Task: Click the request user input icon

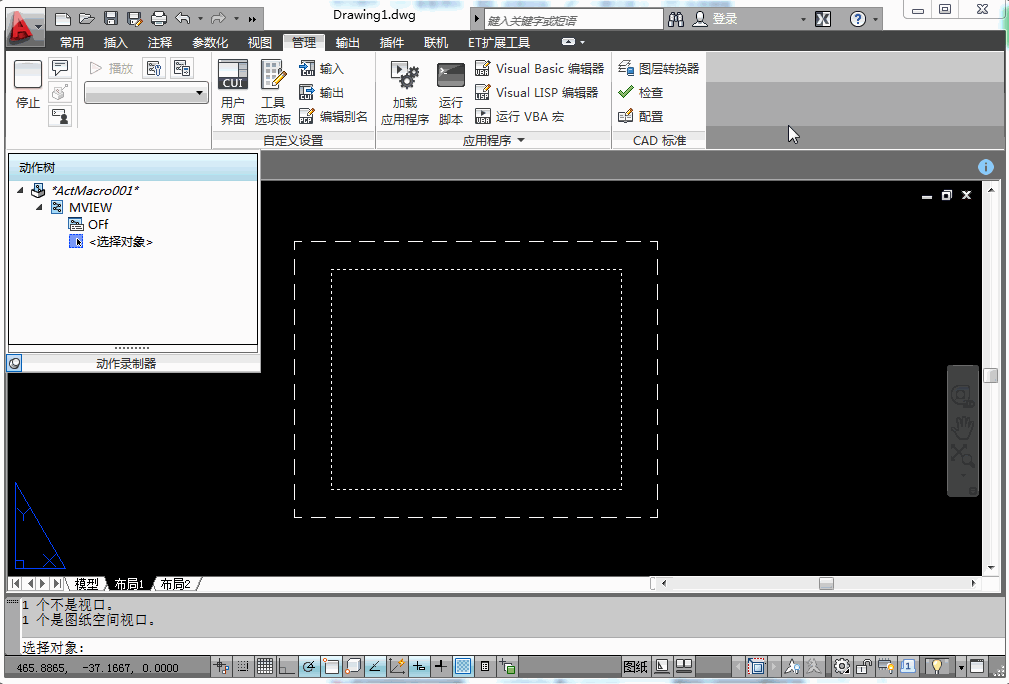Action: (x=60, y=116)
